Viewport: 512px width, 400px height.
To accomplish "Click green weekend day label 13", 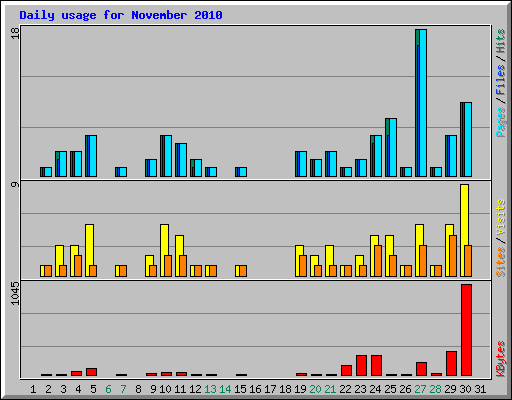I will [x=210, y=389].
